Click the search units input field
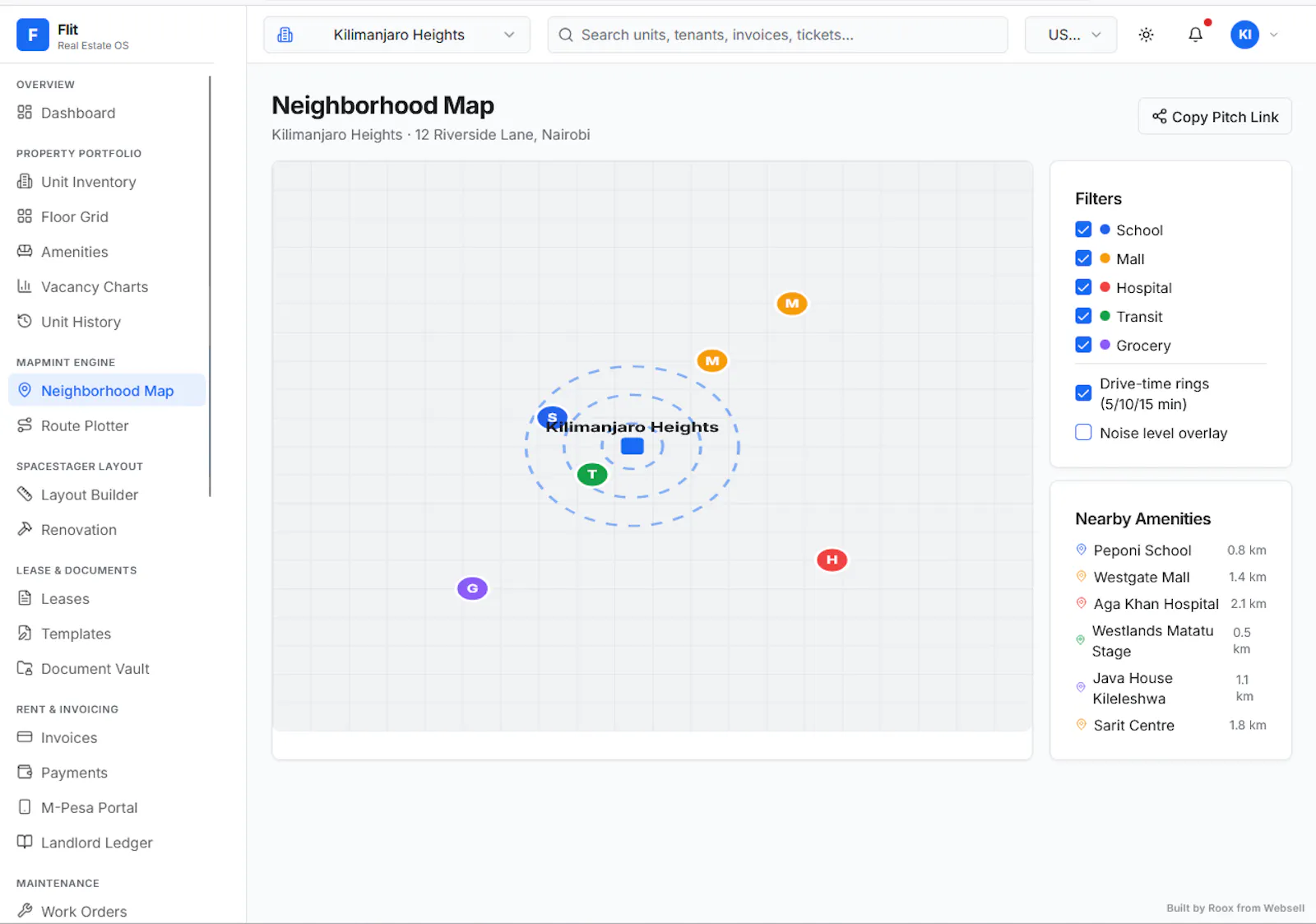Screen dimensions: 1316x924 [777, 35]
